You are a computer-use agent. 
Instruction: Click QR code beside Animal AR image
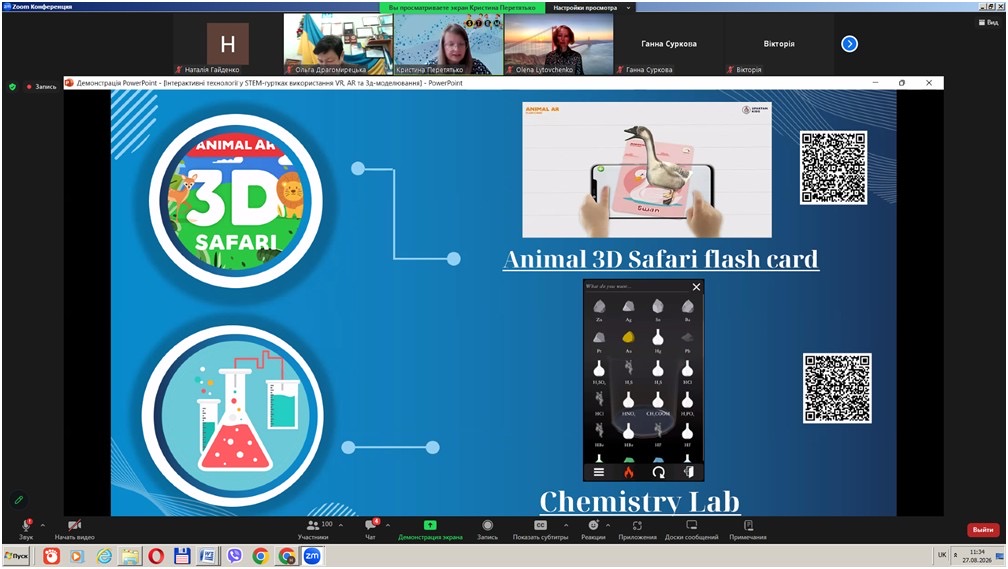[833, 168]
